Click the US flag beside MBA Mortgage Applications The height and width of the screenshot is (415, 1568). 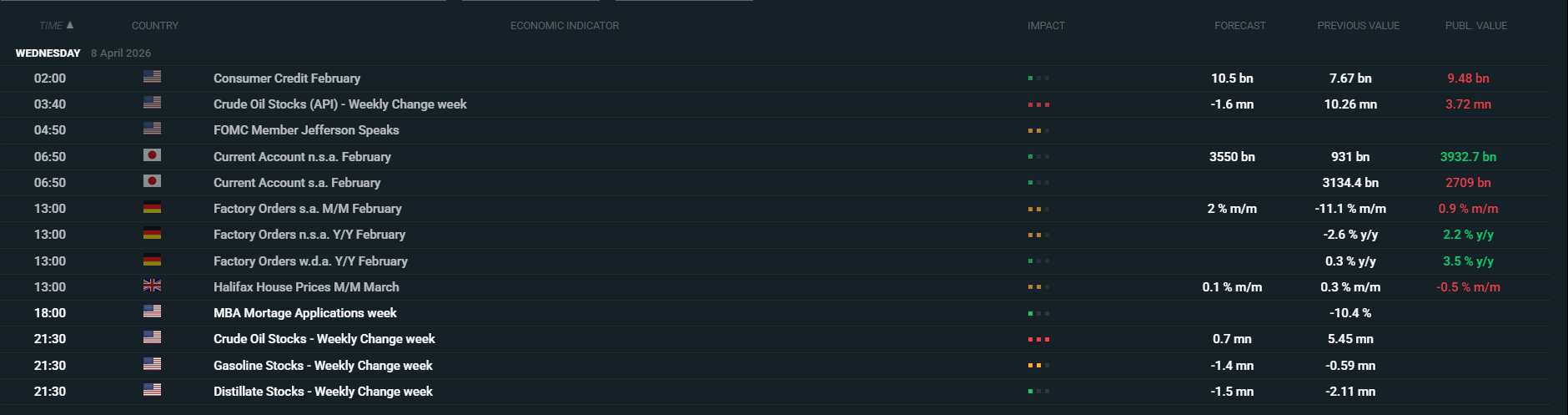click(x=152, y=311)
